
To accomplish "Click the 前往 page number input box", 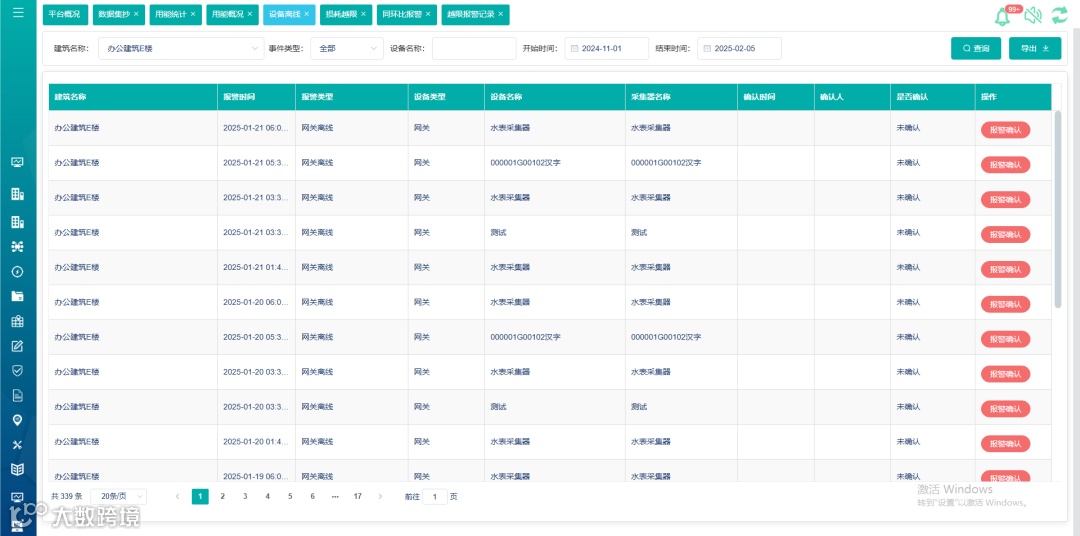I will 435,496.
